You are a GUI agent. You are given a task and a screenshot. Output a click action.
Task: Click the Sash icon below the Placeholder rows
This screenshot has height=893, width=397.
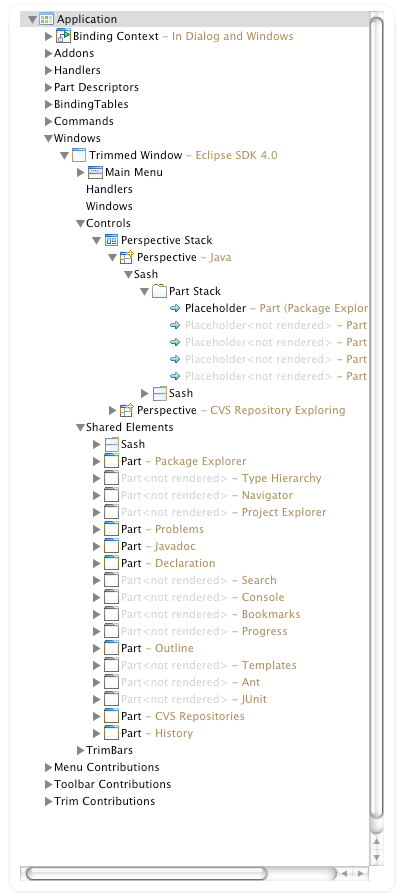[x=160, y=393]
